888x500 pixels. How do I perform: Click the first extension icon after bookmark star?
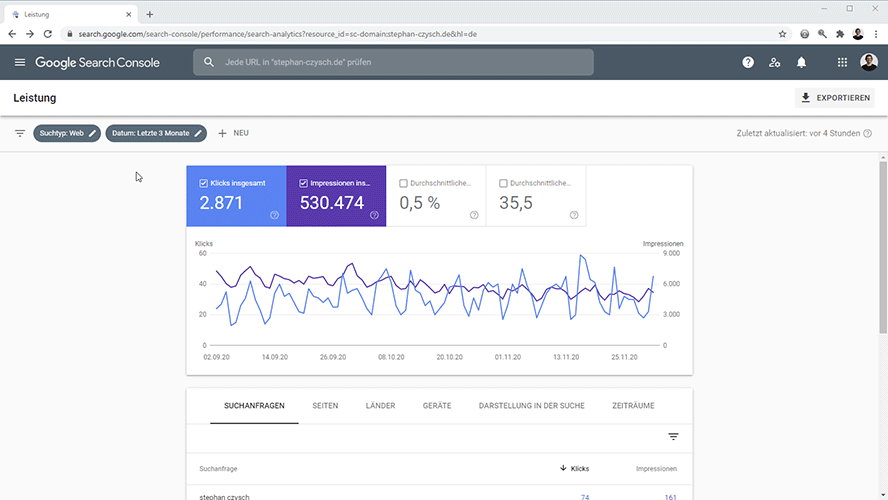coord(804,34)
